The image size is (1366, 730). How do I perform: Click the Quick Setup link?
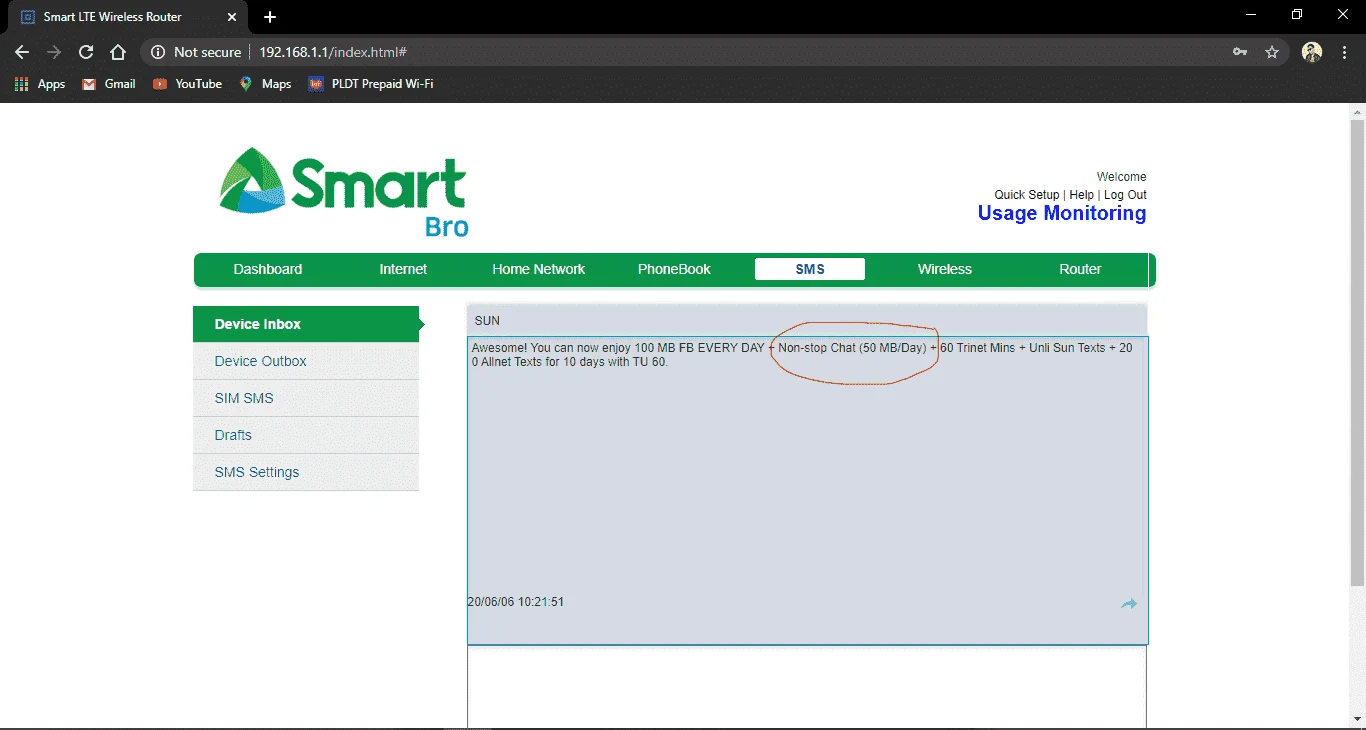click(x=1026, y=195)
